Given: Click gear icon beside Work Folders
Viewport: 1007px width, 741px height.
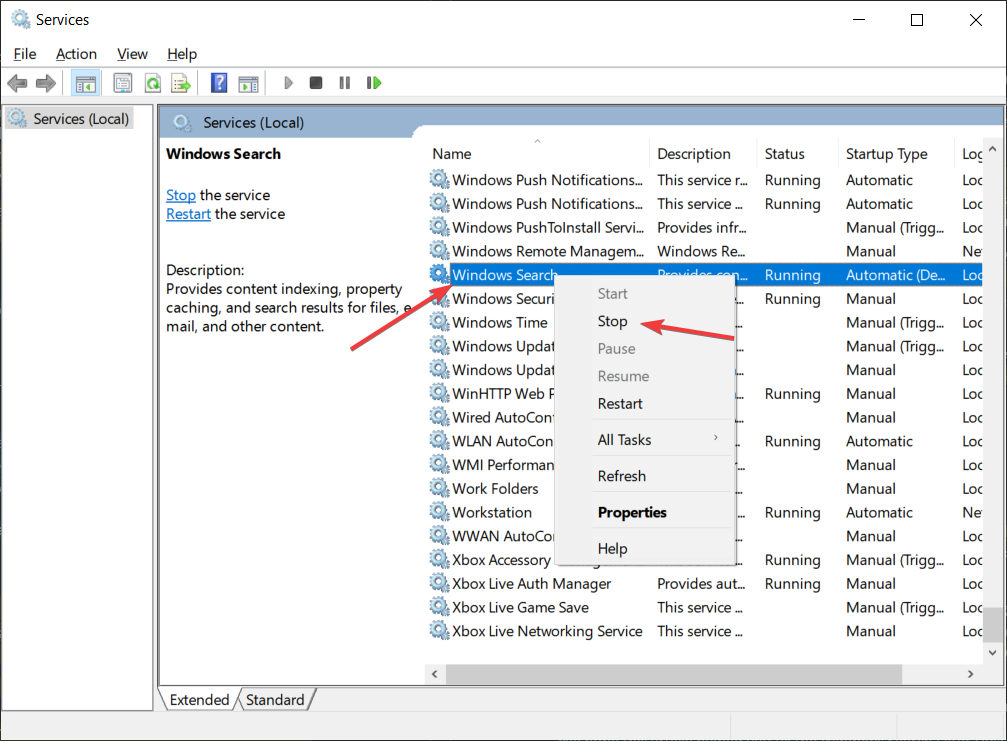Looking at the screenshot, I should [439, 488].
